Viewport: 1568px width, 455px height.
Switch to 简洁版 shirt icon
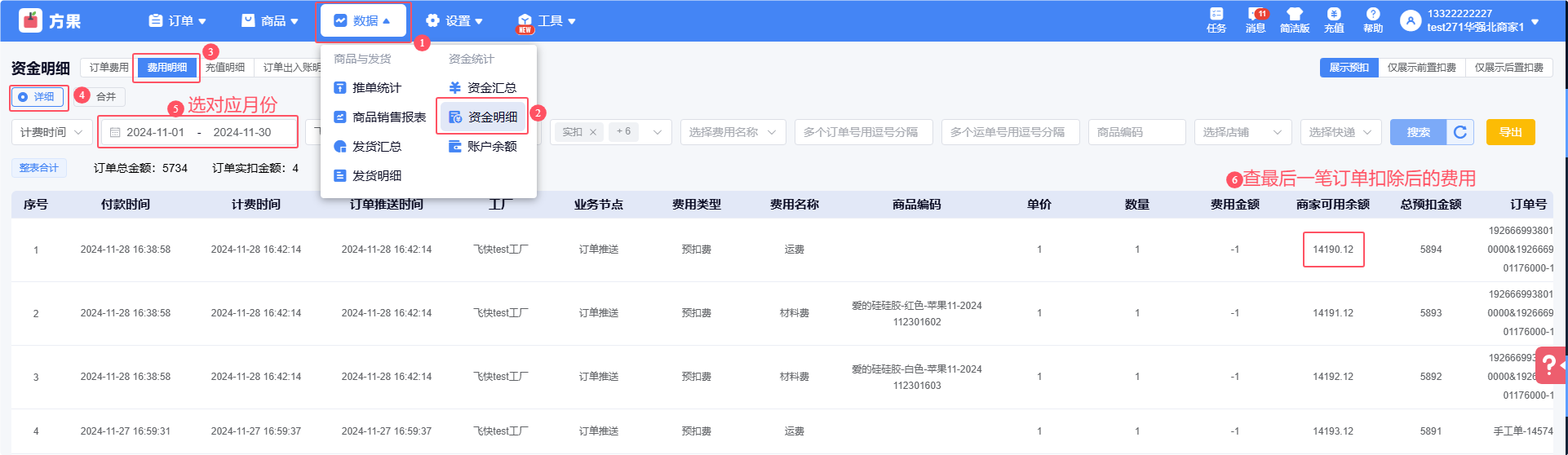(x=1295, y=15)
